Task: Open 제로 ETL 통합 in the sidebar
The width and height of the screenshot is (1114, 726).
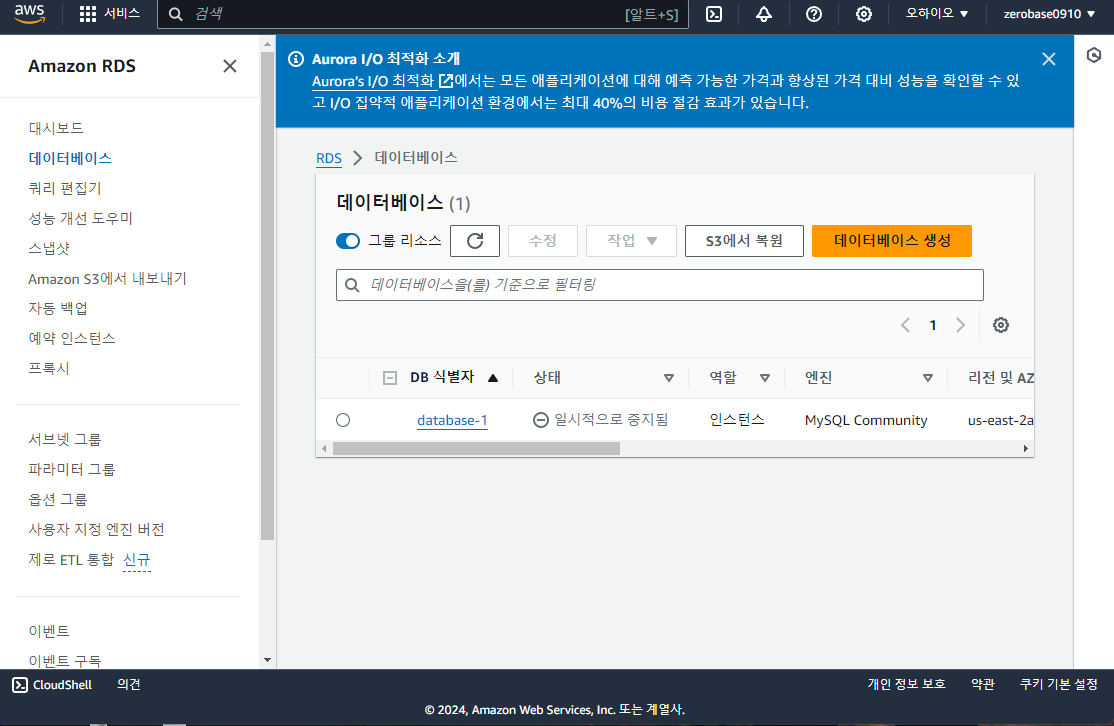Action: [x=71, y=559]
